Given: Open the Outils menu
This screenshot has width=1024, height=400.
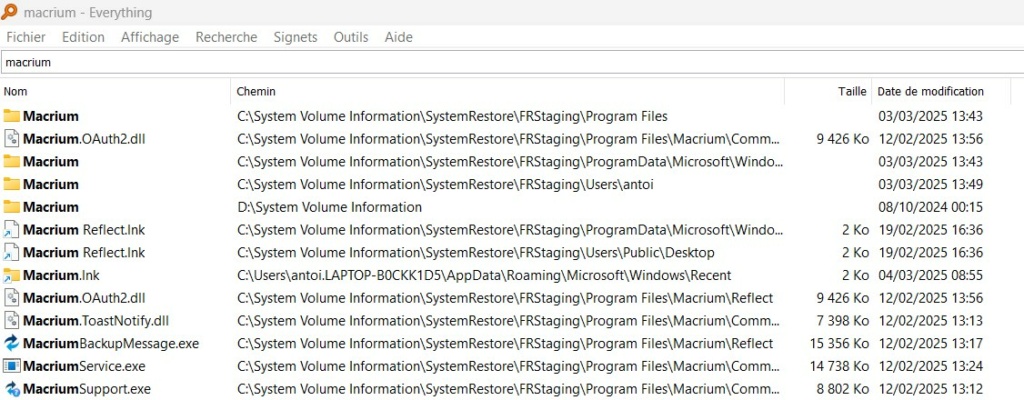Looking at the screenshot, I should pos(351,37).
